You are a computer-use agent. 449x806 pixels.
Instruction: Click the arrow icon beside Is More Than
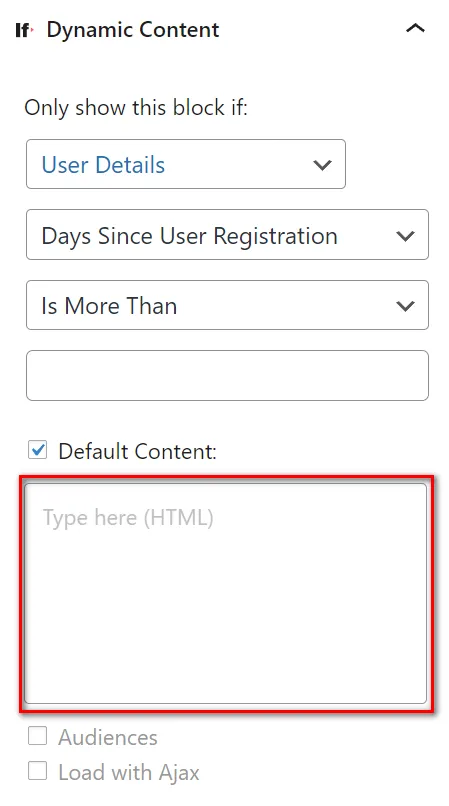(405, 306)
